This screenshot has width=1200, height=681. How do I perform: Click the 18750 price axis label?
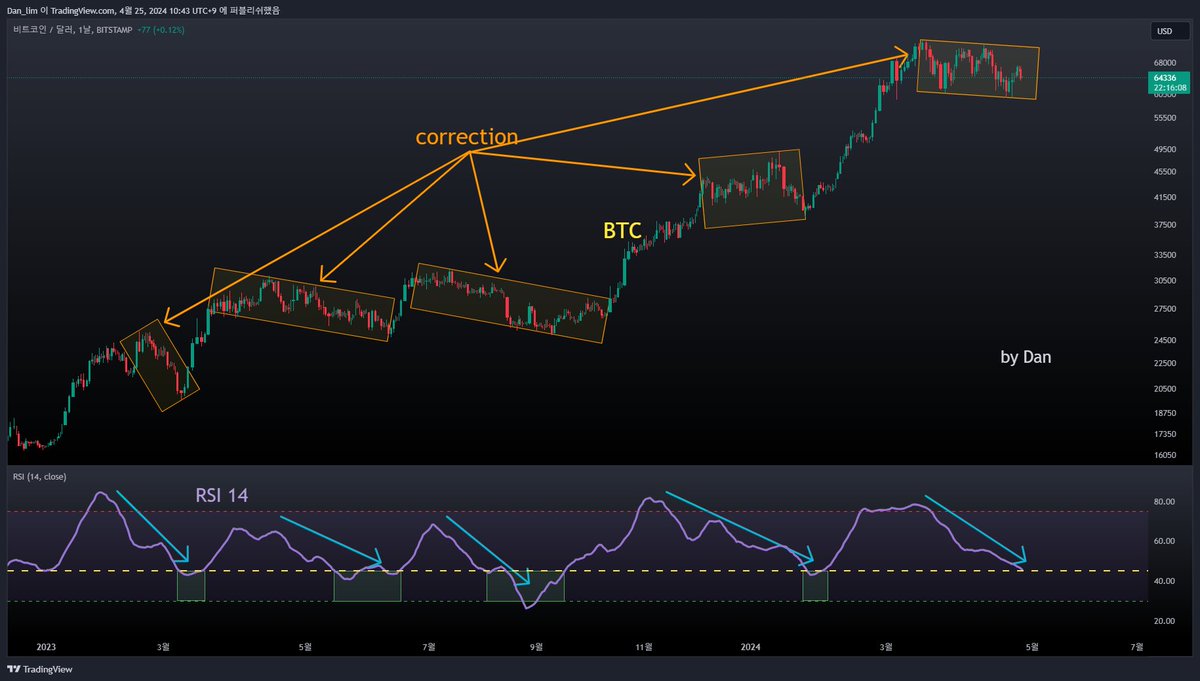[1163, 412]
